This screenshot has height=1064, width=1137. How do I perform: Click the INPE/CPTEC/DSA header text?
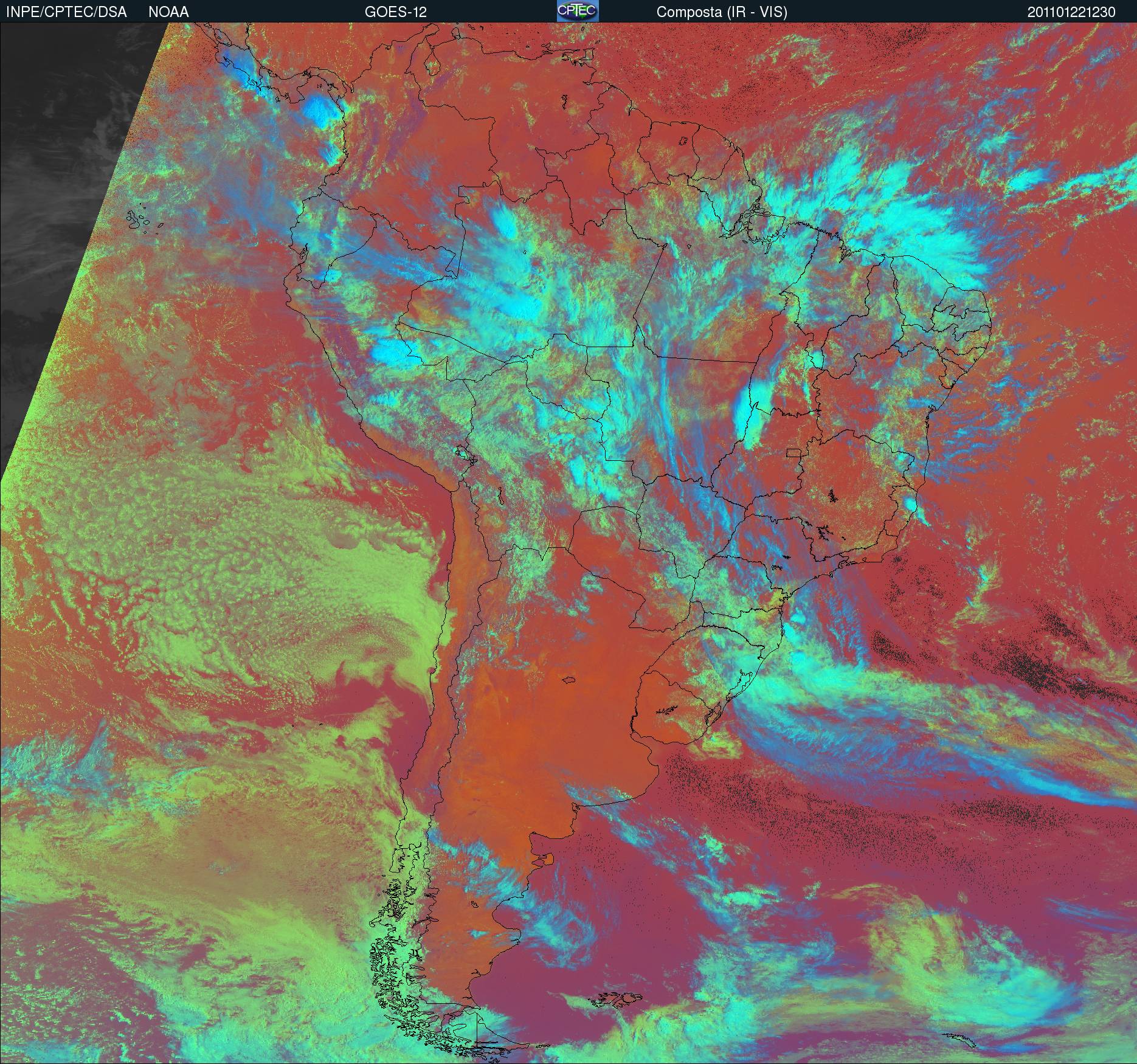66,12
